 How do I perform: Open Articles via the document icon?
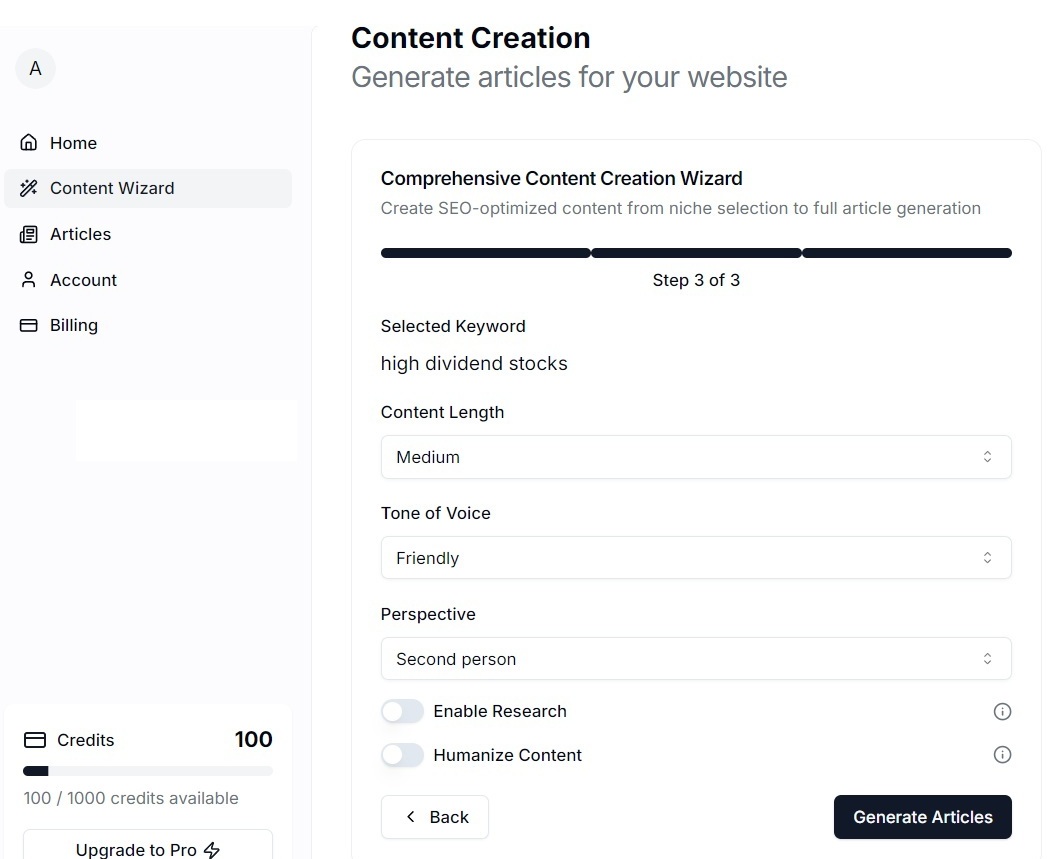coord(28,234)
